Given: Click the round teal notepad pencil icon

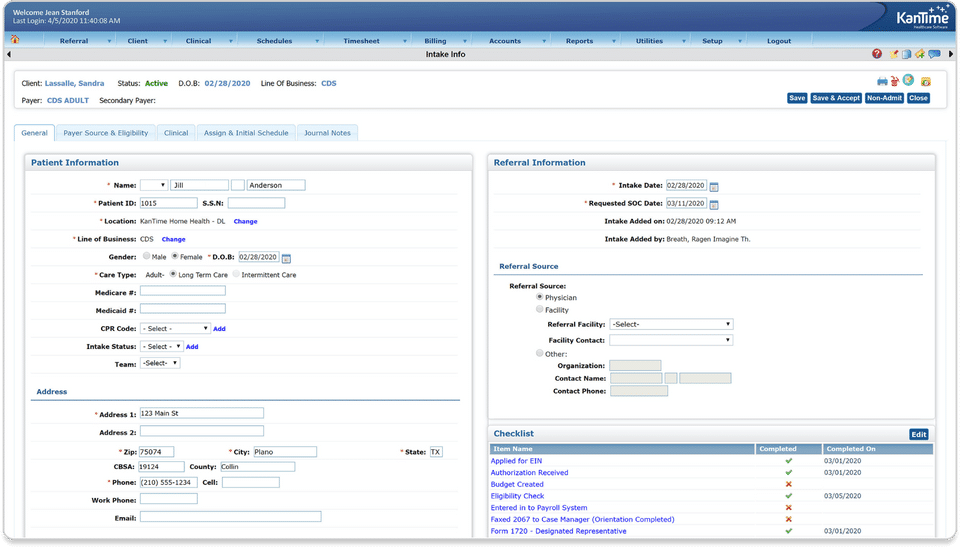Looking at the screenshot, I should (x=909, y=80).
